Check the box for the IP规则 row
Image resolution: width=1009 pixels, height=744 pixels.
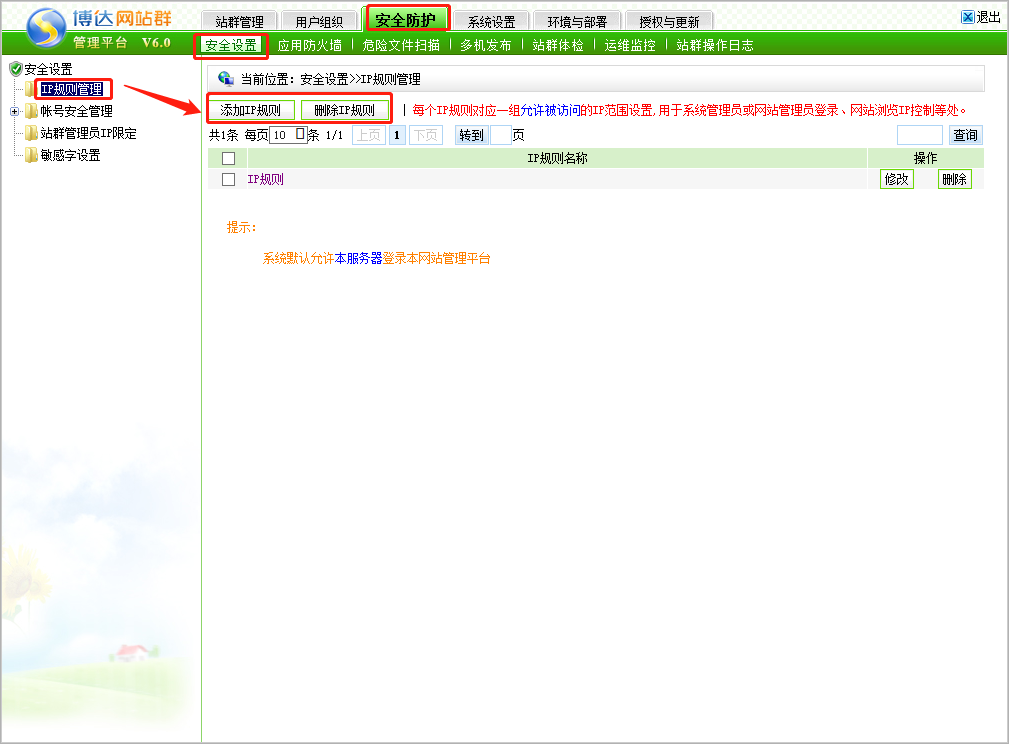click(228, 180)
